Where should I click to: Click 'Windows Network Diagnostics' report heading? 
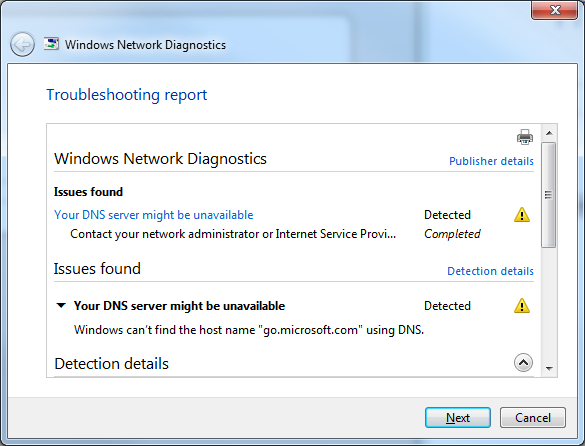pyautogui.click(x=160, y=159)
